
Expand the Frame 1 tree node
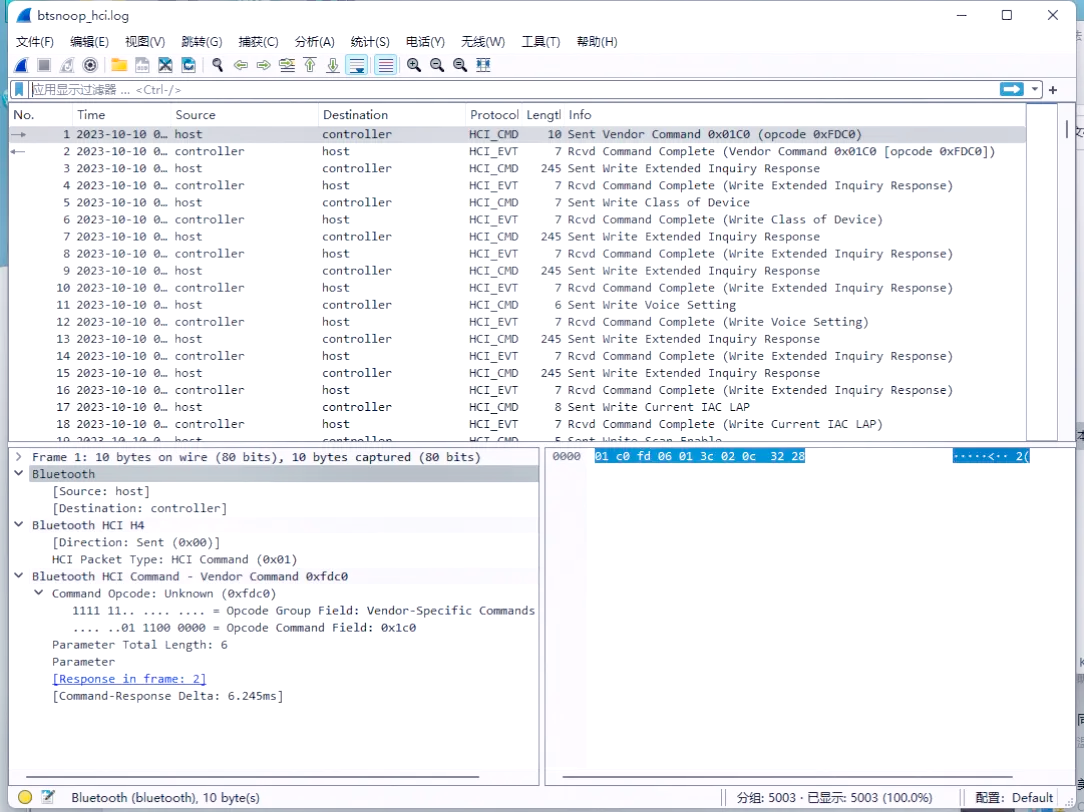click(x=19, y=457)
